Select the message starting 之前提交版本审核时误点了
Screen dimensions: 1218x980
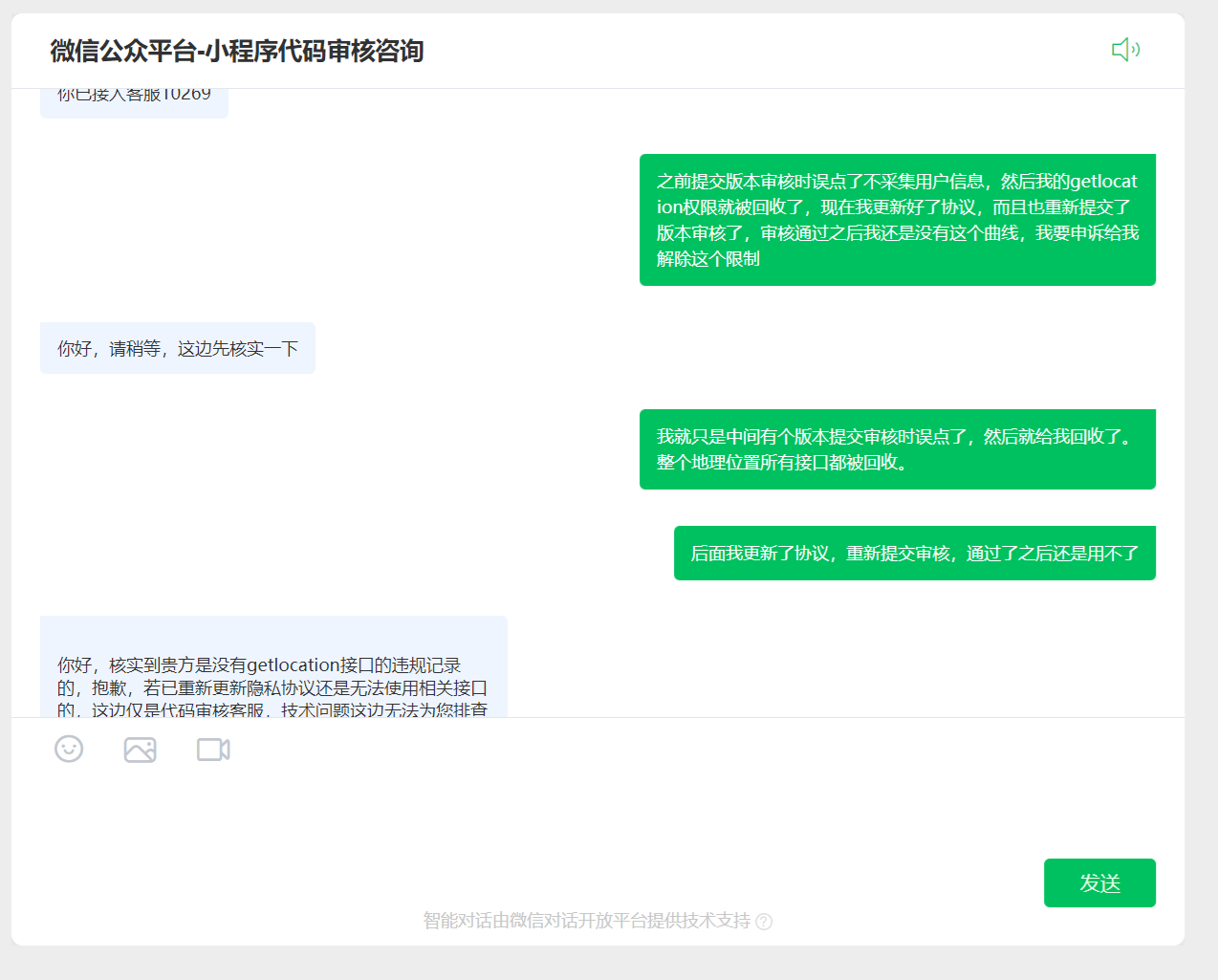(898, 220)
